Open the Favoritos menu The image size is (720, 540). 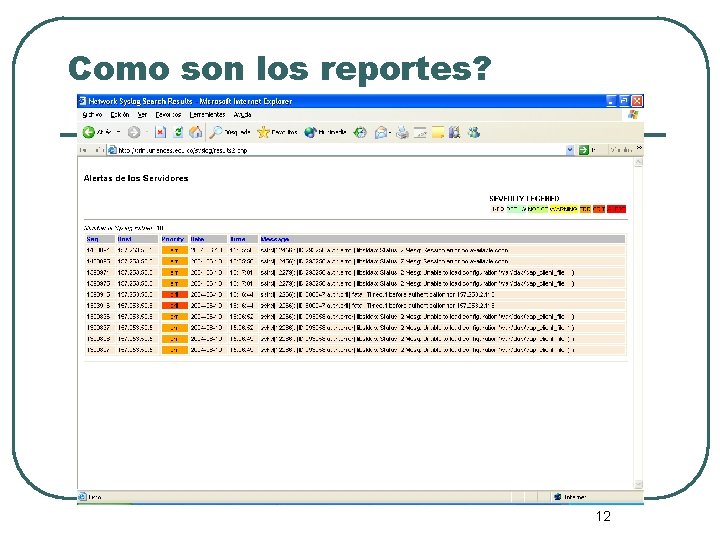(x=168, y=114)
